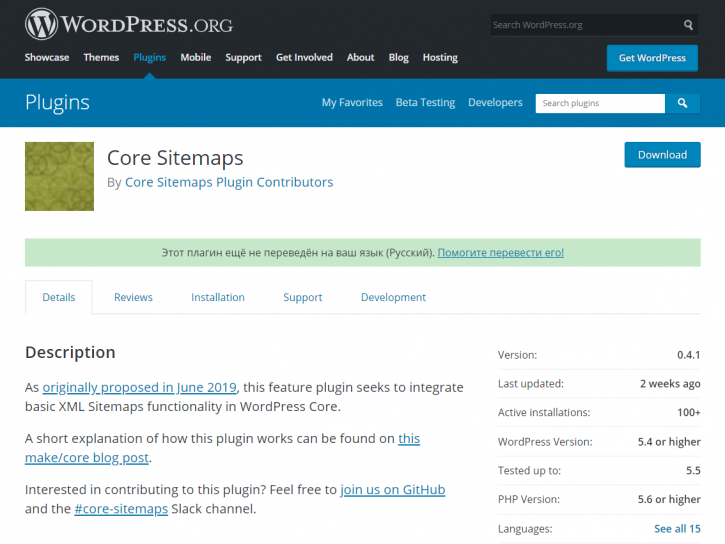Image resolution: width=725 pixels, height=544 pixels.
Task: Open 'originally proposed in June 2019' link
Action: click(x=140, y=387)
